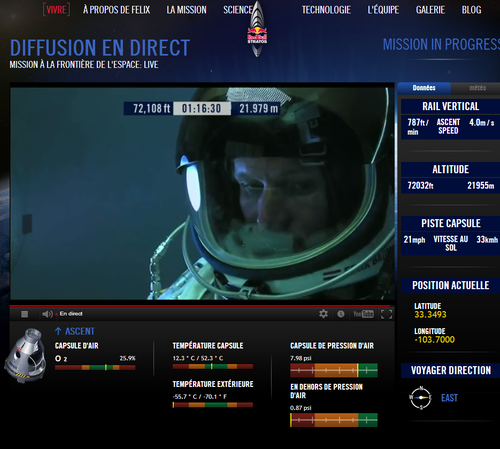Click the 25.9% oxygen reading
Screen dimensions: 500x449
(x=128, y=358)
